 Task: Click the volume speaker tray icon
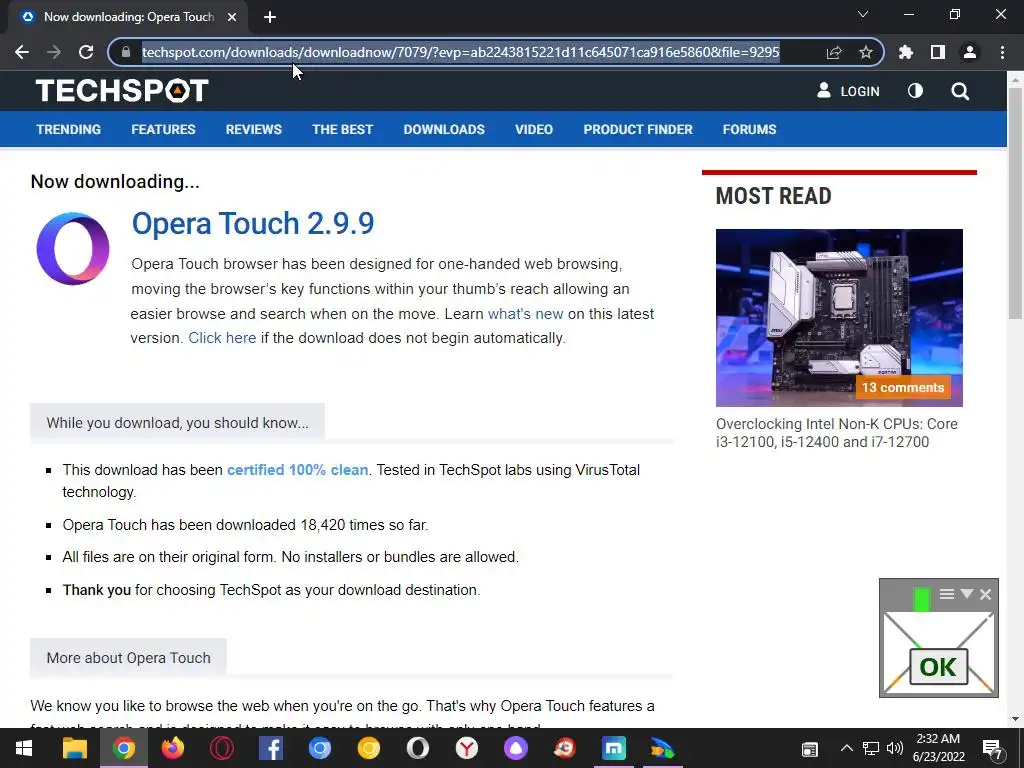[x=895, y=748]
